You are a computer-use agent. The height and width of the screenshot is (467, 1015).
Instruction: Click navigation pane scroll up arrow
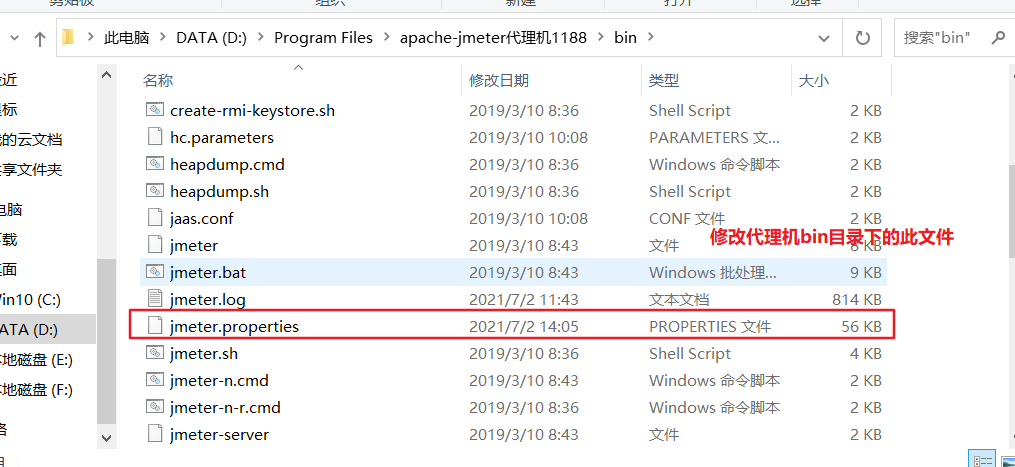click(107, 75)
